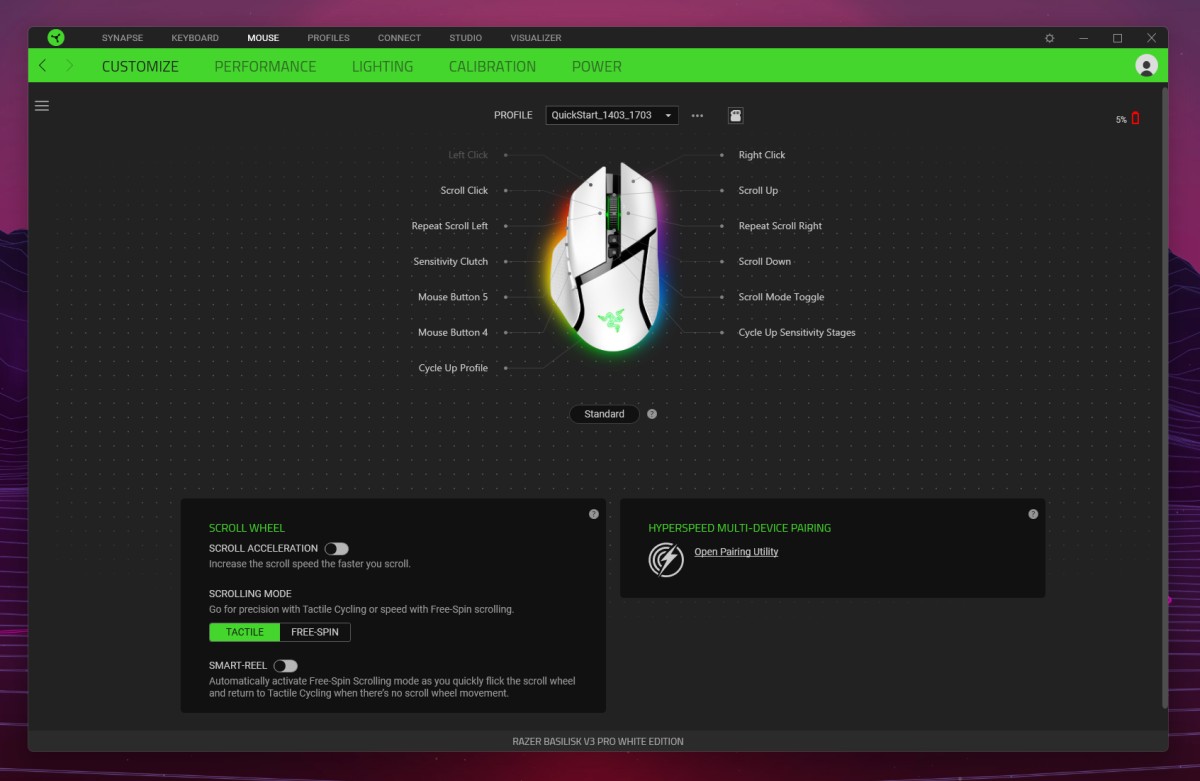The width and height of the screenshot is (1200, 781).
Task: Open the Keyboard top menu item
Action: (x=195, y=38)
